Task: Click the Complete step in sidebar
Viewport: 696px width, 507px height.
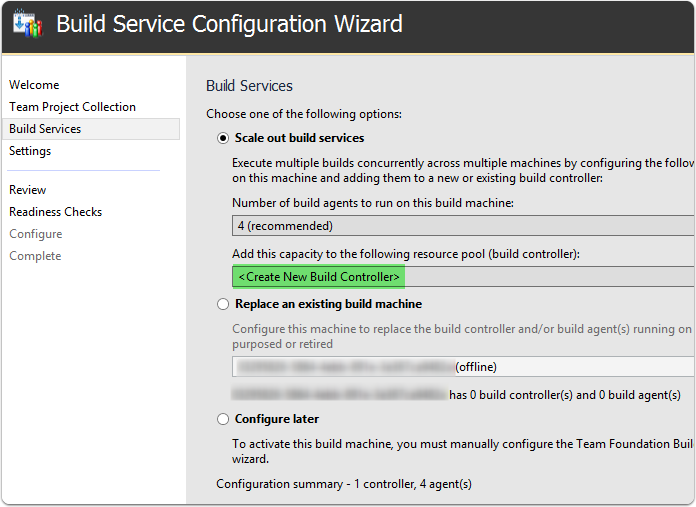Action: point(35,256)
